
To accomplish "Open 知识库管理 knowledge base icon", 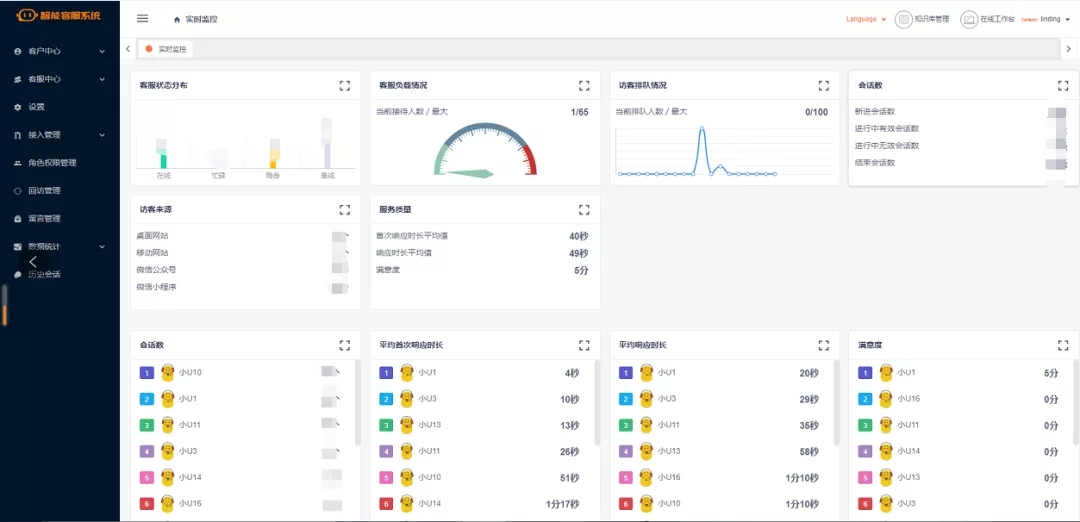I will click(904, 19).
